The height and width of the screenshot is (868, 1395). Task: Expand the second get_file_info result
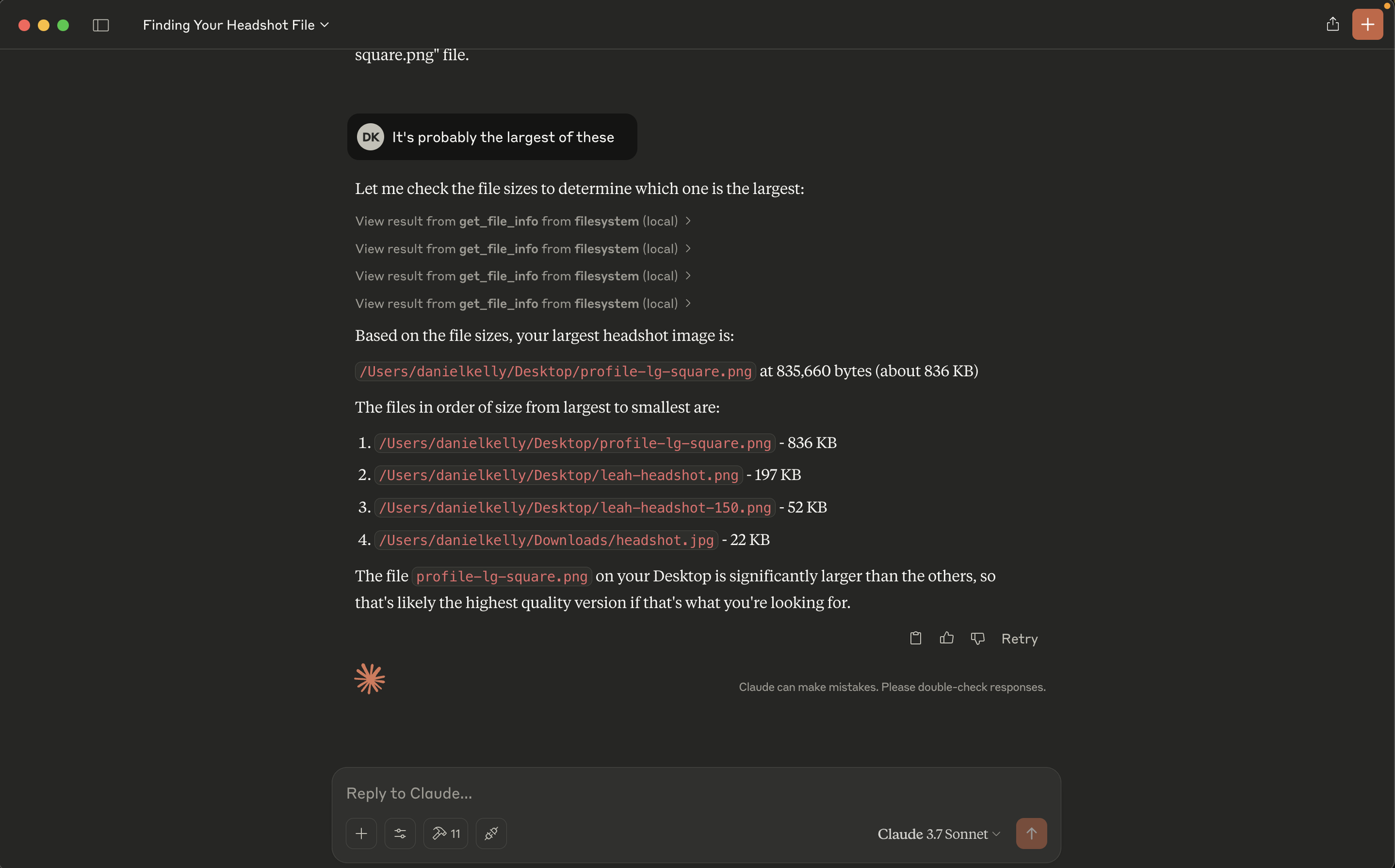(x=523, y=249)
